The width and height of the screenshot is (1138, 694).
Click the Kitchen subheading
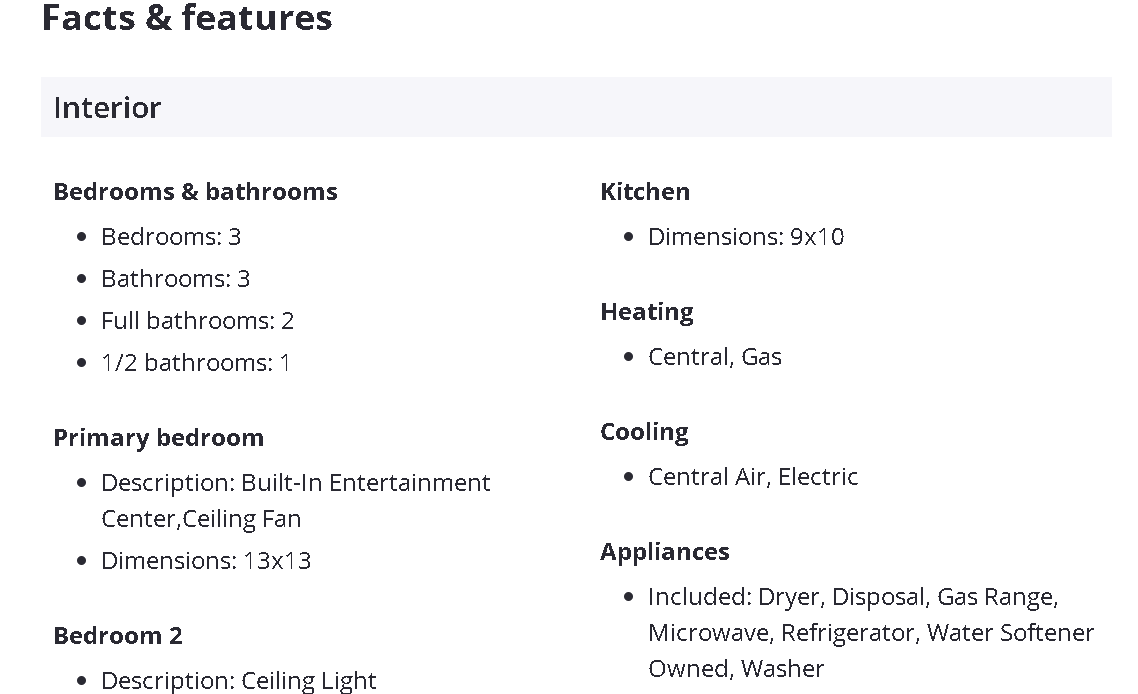click(645, 191)
